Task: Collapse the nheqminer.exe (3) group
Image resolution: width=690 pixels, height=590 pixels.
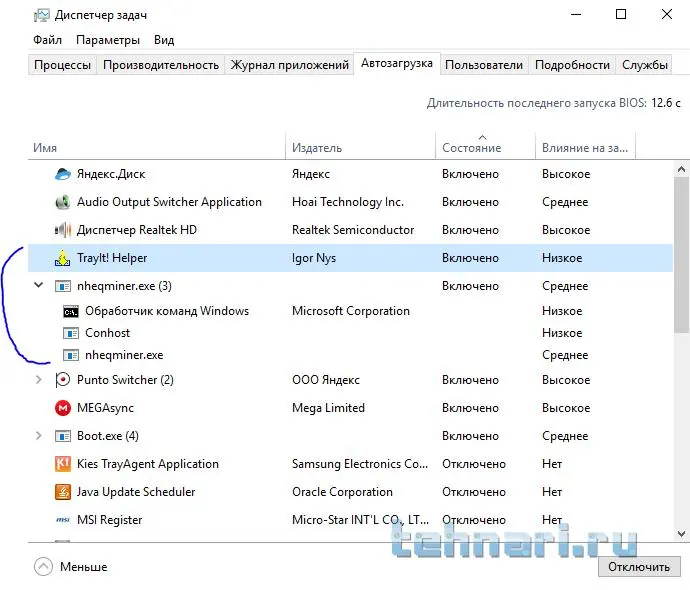Action: pos(39,286)
